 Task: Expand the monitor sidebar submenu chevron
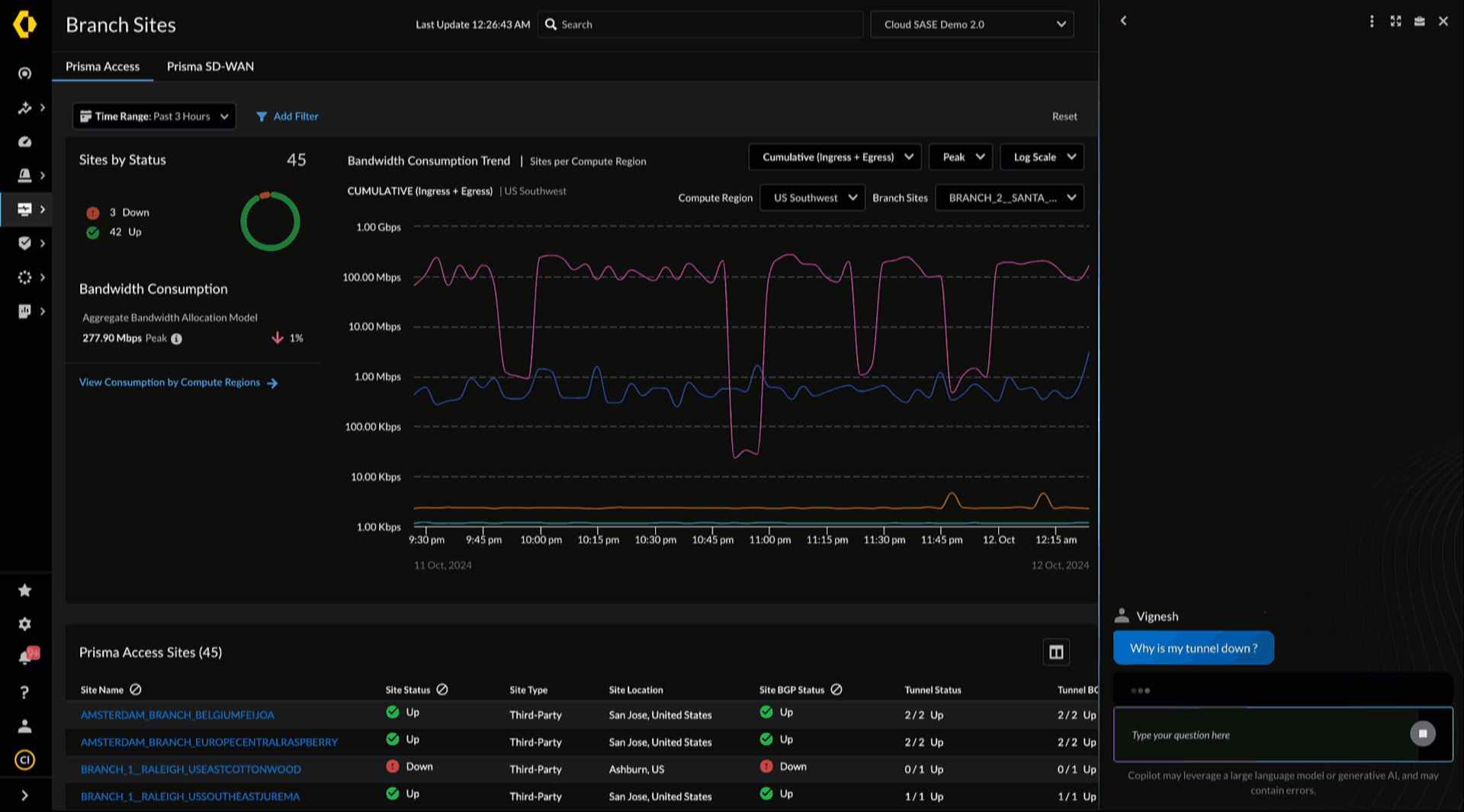pos(43,209)
